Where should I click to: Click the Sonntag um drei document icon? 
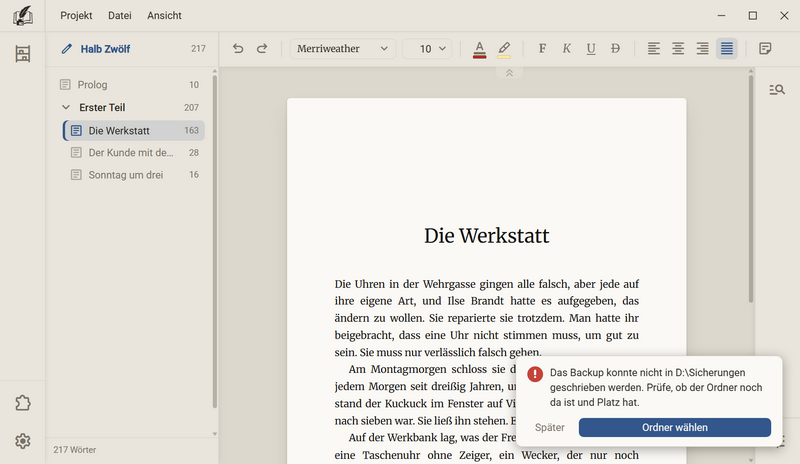tap(76, 175)
